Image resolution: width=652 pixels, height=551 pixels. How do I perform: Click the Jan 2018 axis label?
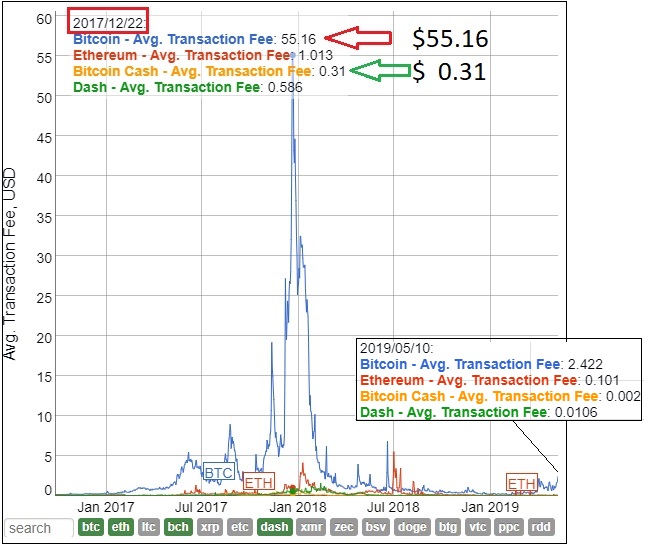tap(298, 507)
